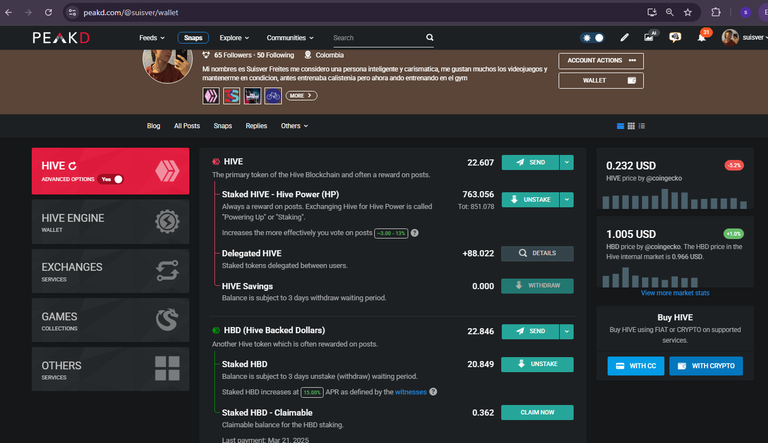Open the Snaps profile tab
The image size is (768, 443).
222,126
